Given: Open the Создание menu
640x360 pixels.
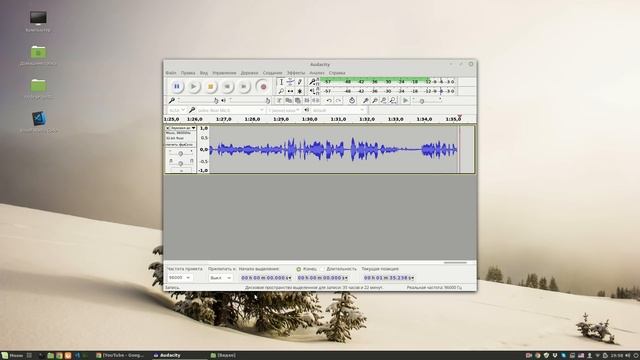Looking at the screenshot, I should (272, 73).
